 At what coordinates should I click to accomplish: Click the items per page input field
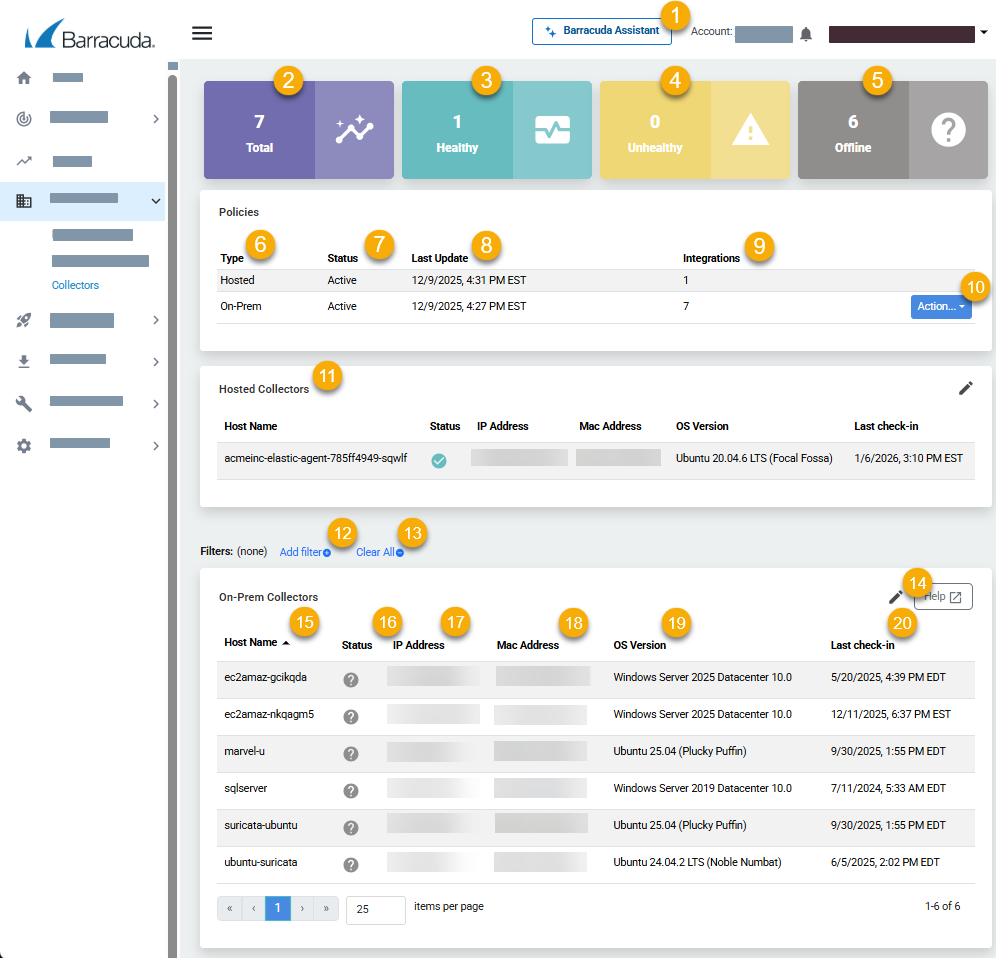tap(375, 909)
